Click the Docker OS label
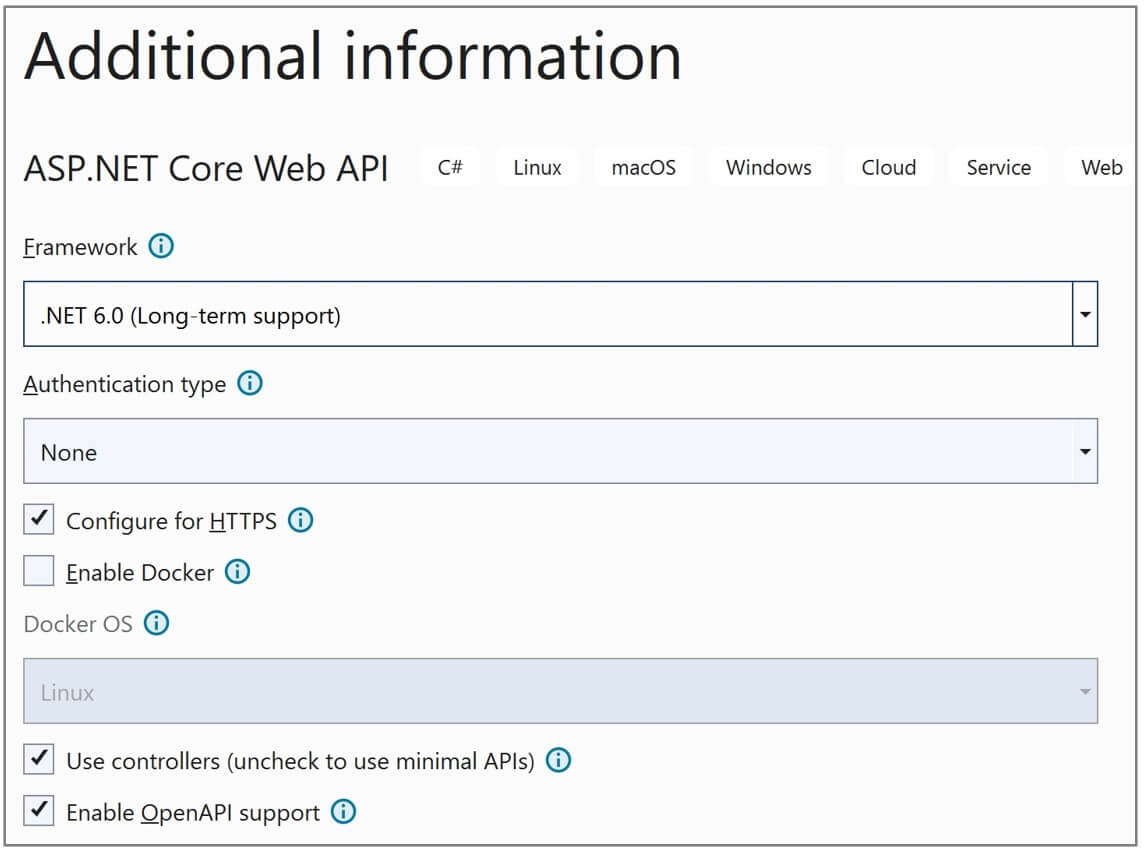This screenshot has width=1144, height=851. [78, 624]
